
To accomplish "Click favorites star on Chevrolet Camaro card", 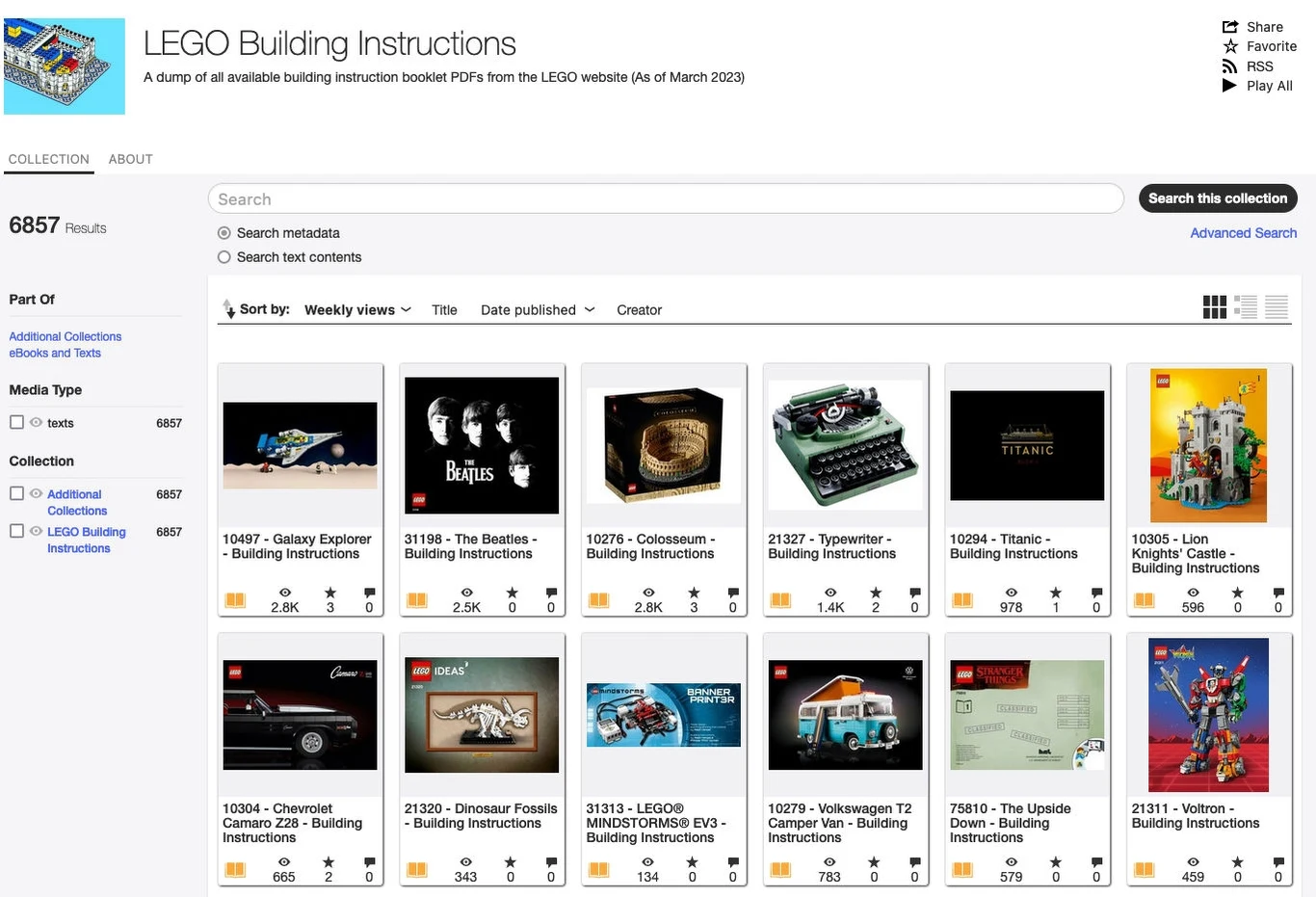I will (329, 862).
